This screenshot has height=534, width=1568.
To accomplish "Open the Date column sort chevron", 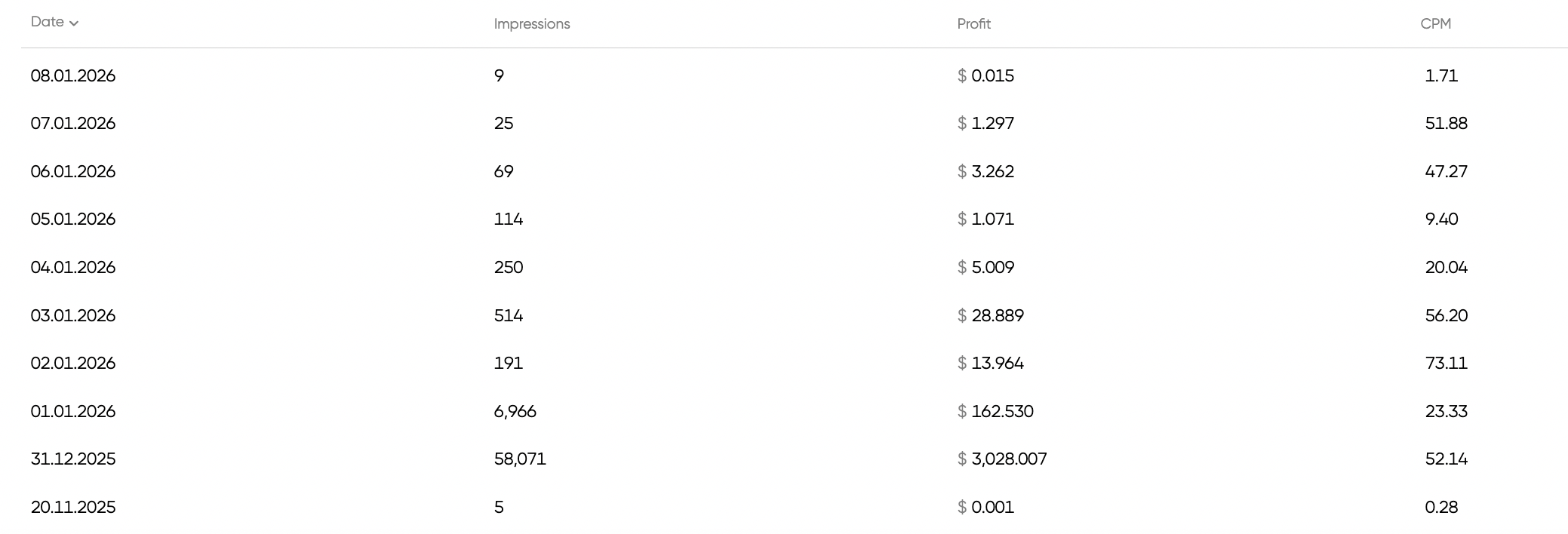I will [74, 23].
